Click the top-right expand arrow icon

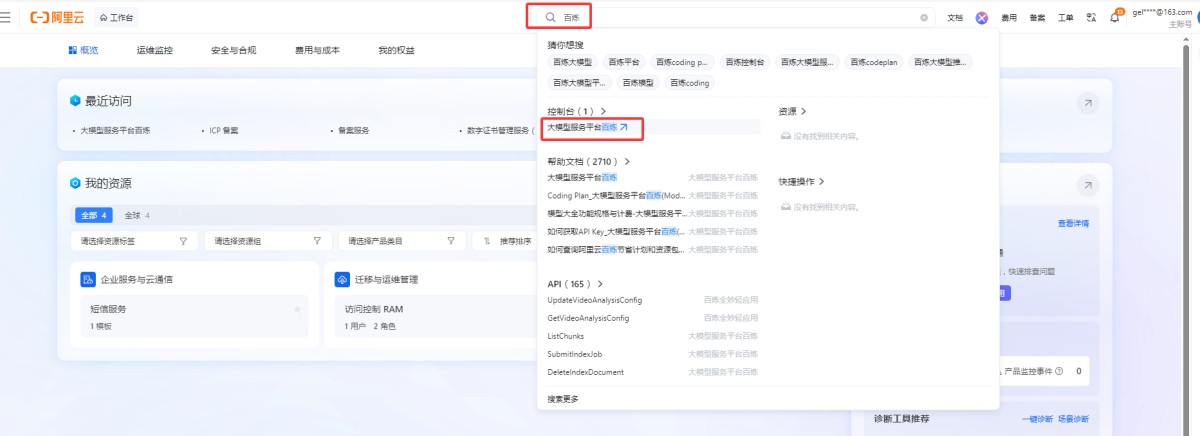tap(1087, 103)
